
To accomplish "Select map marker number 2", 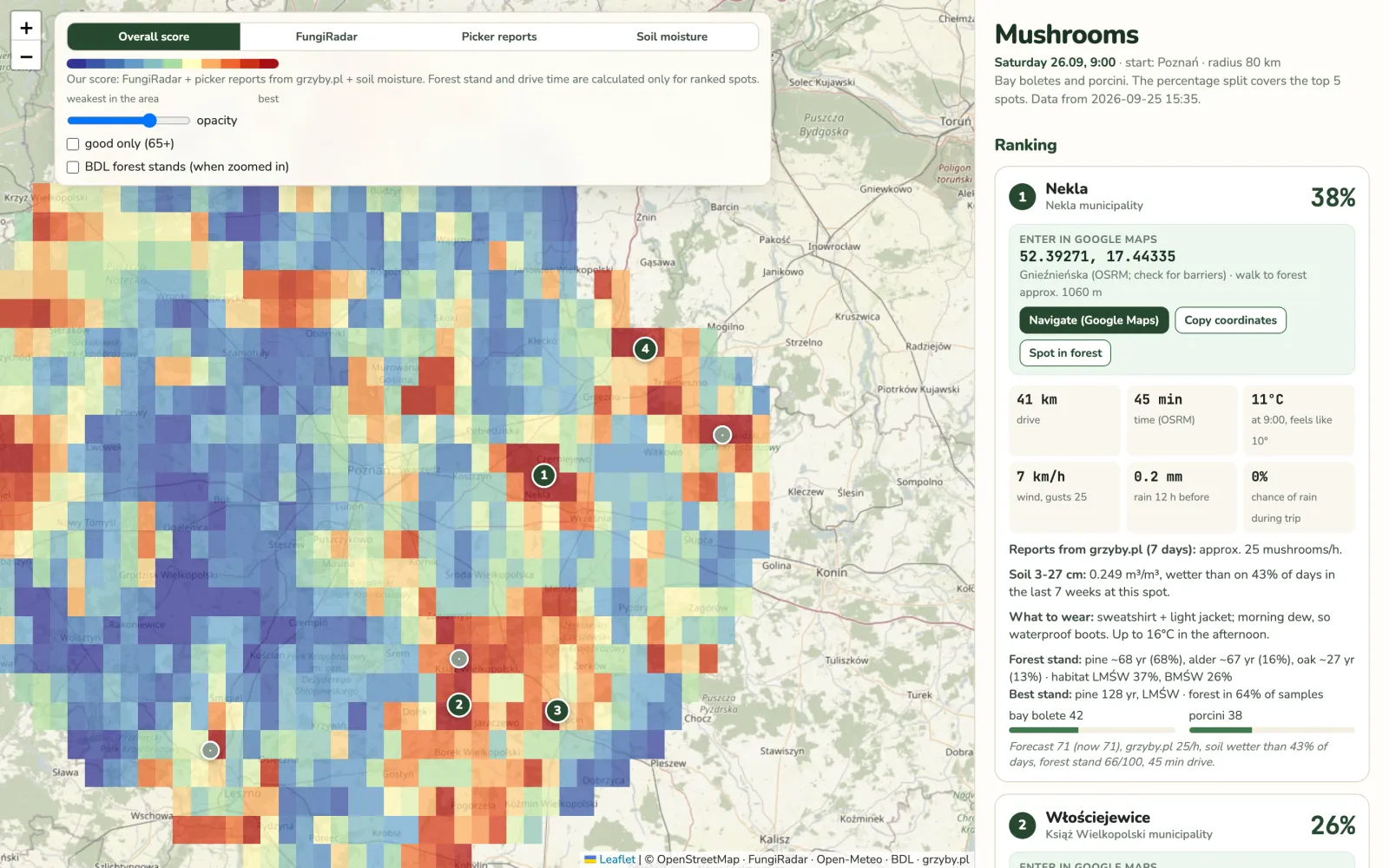I will pyautogui.click(x=459, y=705).
